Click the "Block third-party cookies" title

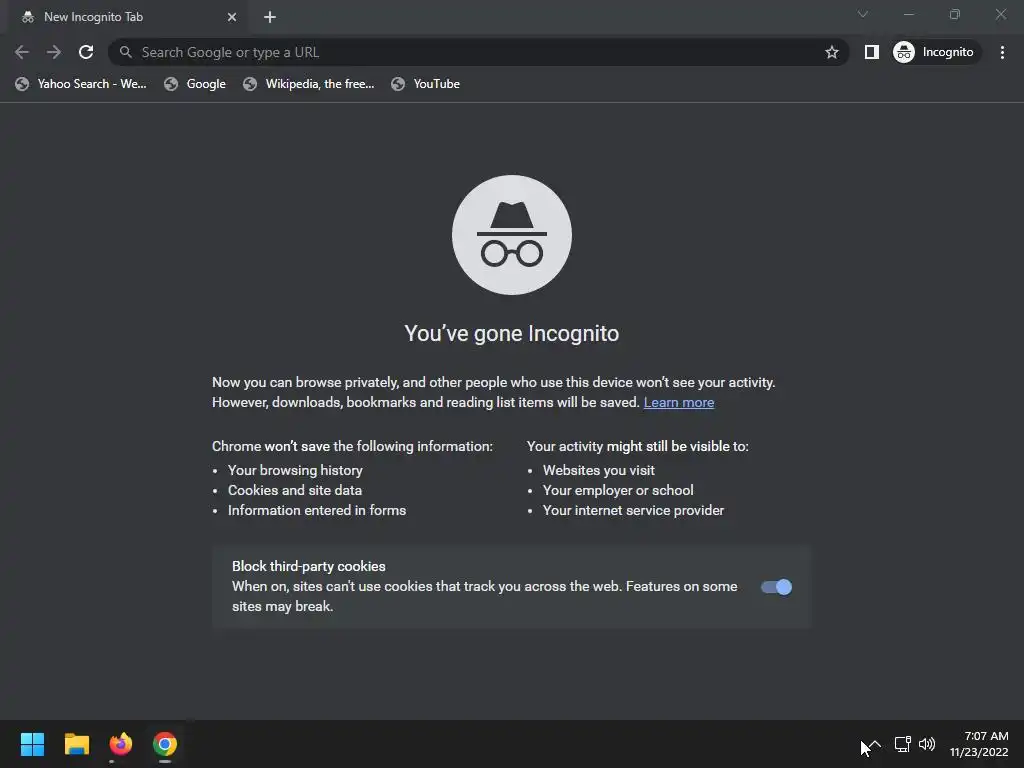coord(308,566)
